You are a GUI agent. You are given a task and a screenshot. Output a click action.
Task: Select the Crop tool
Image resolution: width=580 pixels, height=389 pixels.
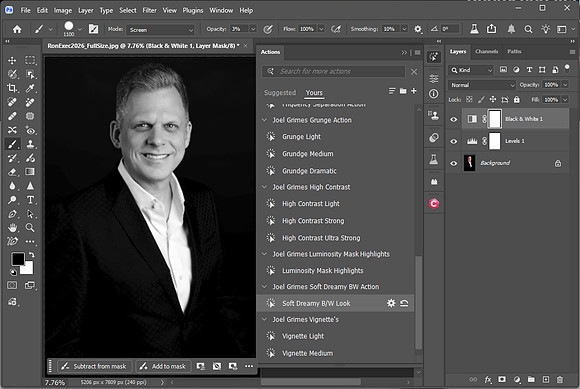click(x=12, y=88)
